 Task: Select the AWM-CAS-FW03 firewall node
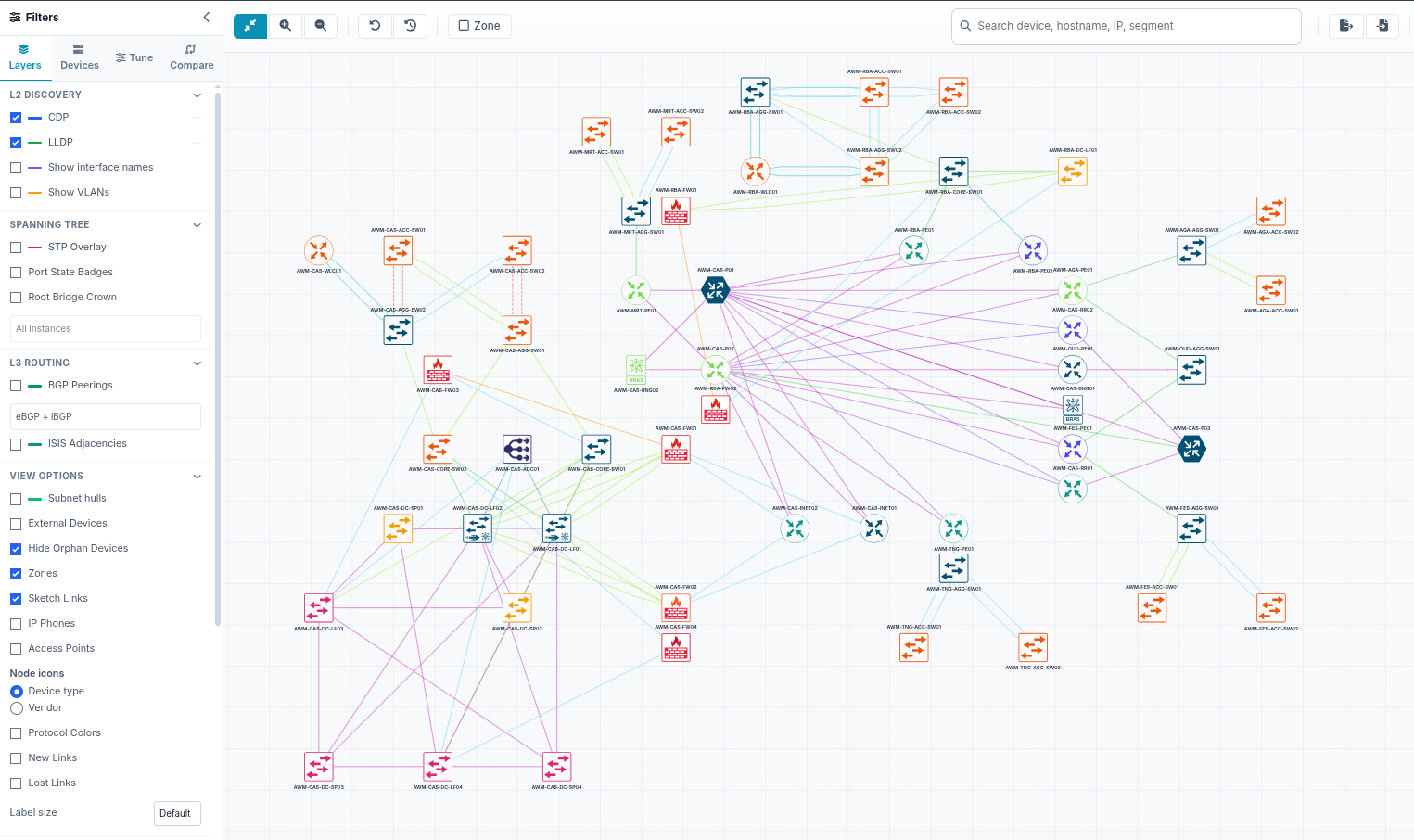(438, 370)
